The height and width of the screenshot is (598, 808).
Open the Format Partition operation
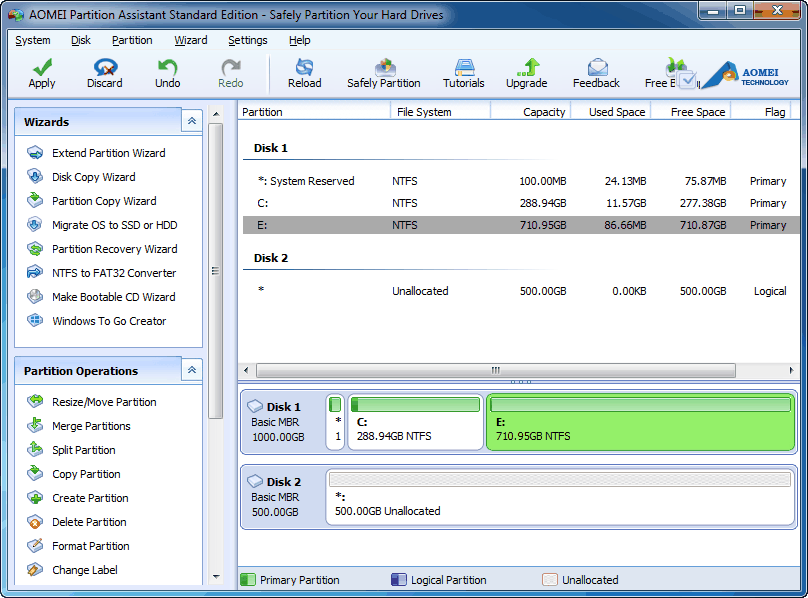point(91,546)
